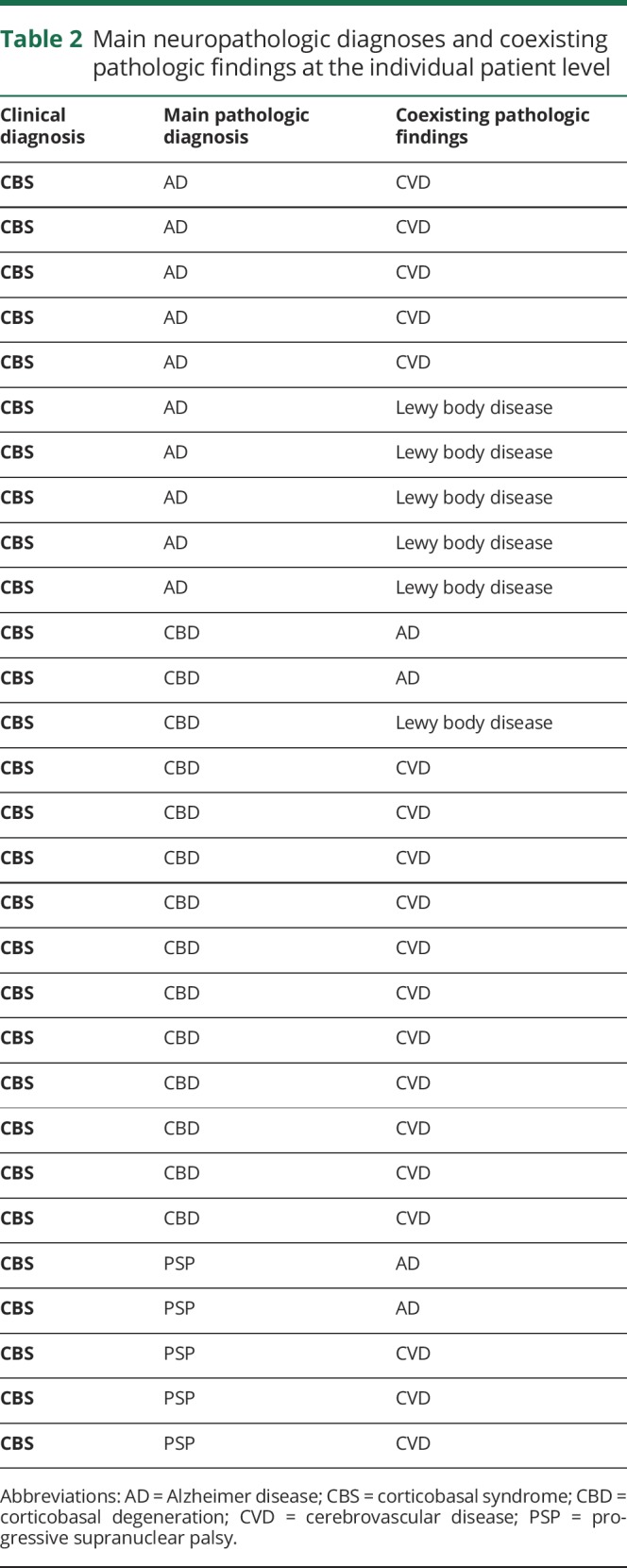This screenshot has height=1568, width=627.
Task: Select the "Clinical diagnosis" column header
Action: (42, 126)
